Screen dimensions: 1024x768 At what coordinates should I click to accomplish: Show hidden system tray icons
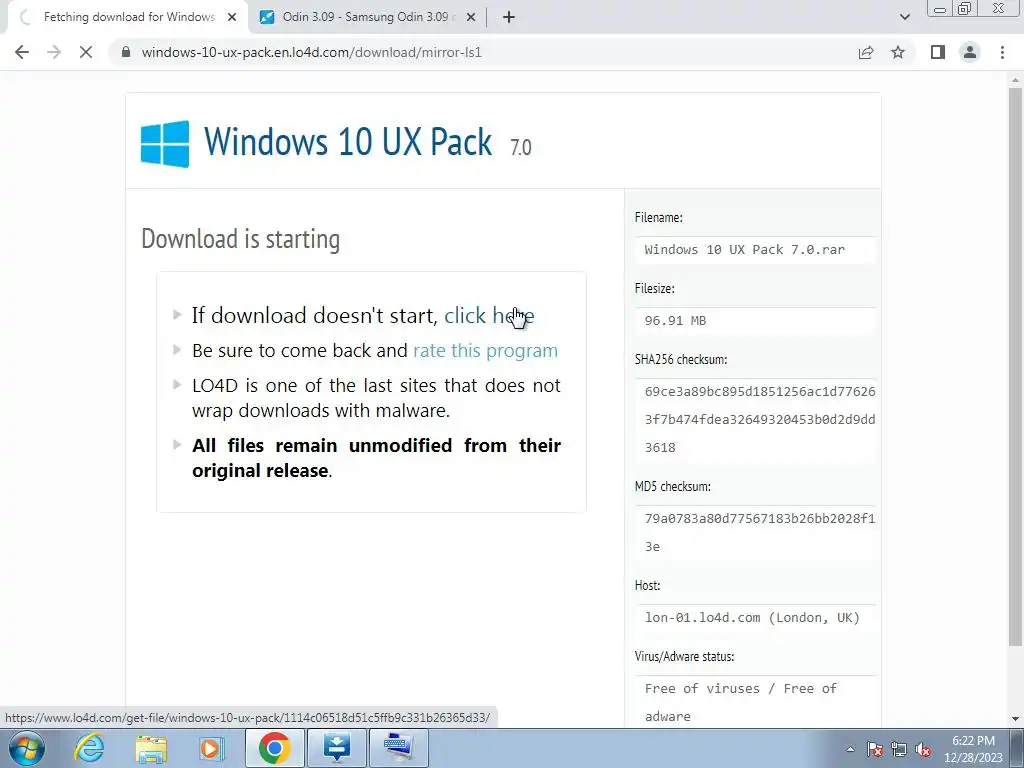(850, 749)
